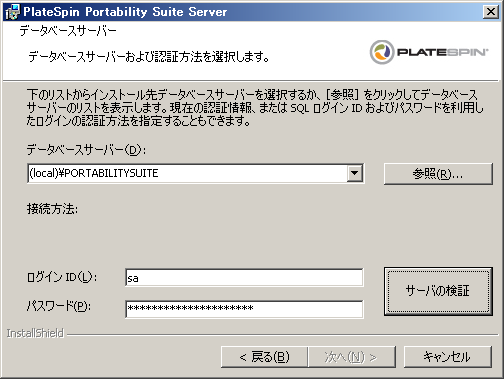
Task: Click the PlateSpin logo
Action: pyautogui.click(x=429, y=52)
